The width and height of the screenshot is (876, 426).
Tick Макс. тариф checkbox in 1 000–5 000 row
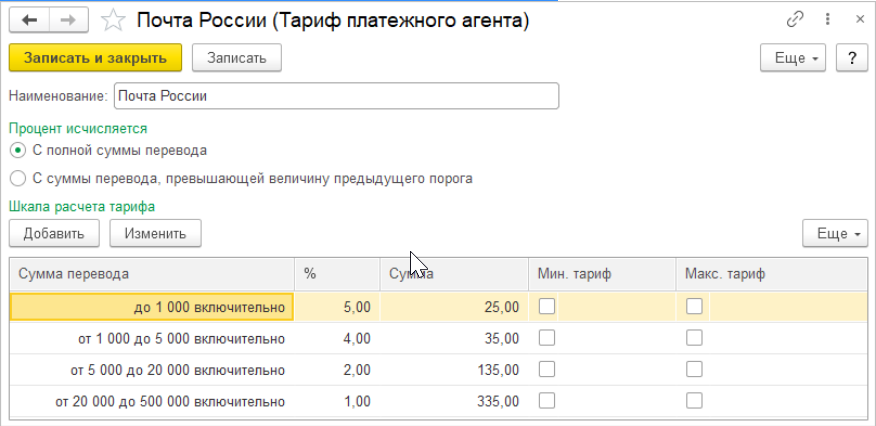click(x=694, y=338)
